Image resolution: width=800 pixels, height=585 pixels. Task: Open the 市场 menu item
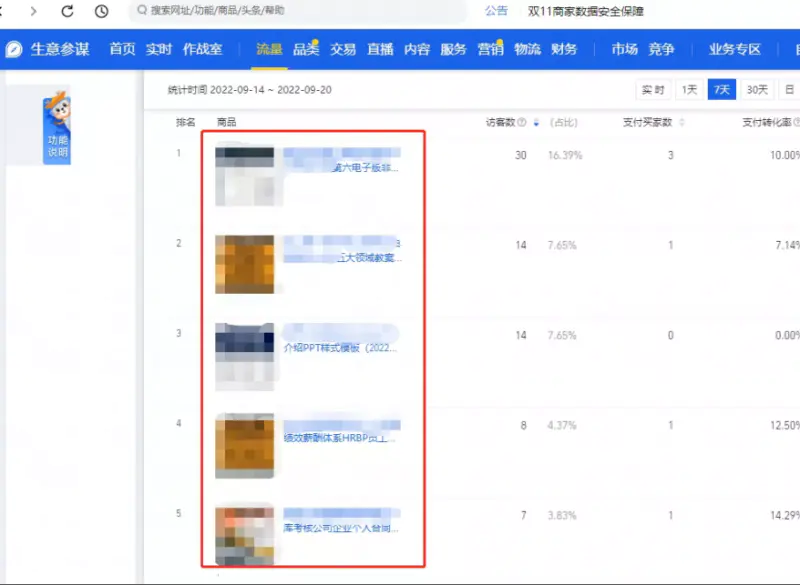click(x=624, y=47)
